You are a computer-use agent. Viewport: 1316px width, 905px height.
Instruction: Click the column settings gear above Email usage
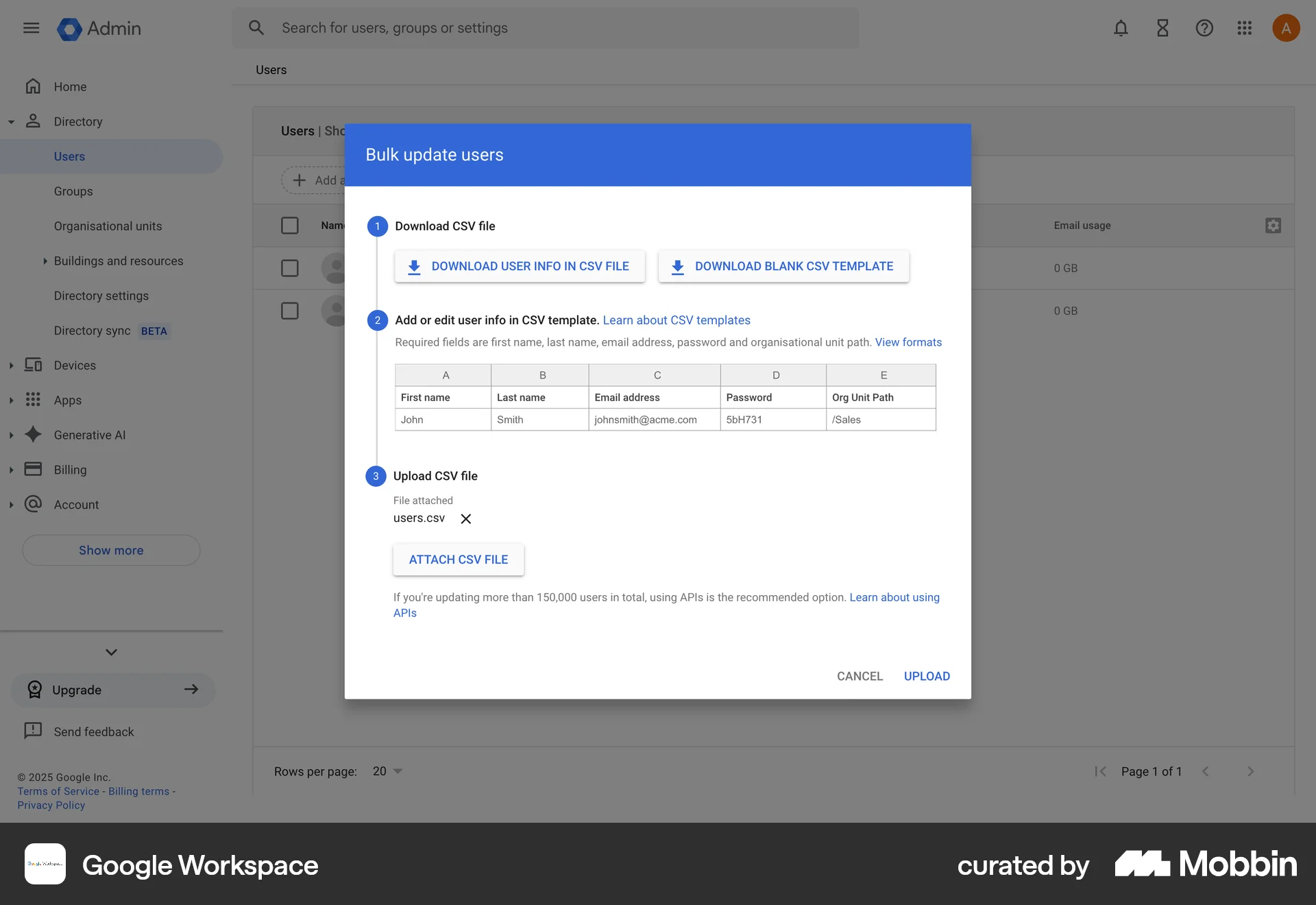pyautogui.click(x=1273, y=225)
